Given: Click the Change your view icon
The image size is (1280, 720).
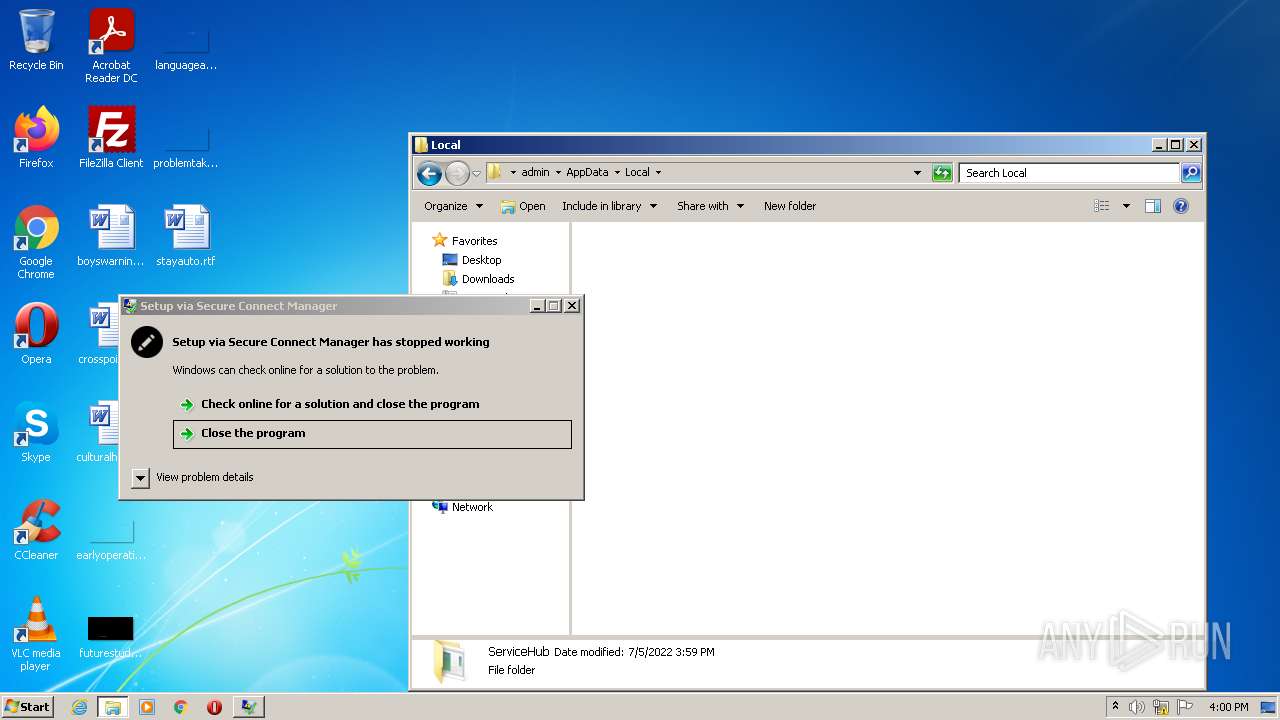Looking at the screenshot, I should (x=1101, y=206).
